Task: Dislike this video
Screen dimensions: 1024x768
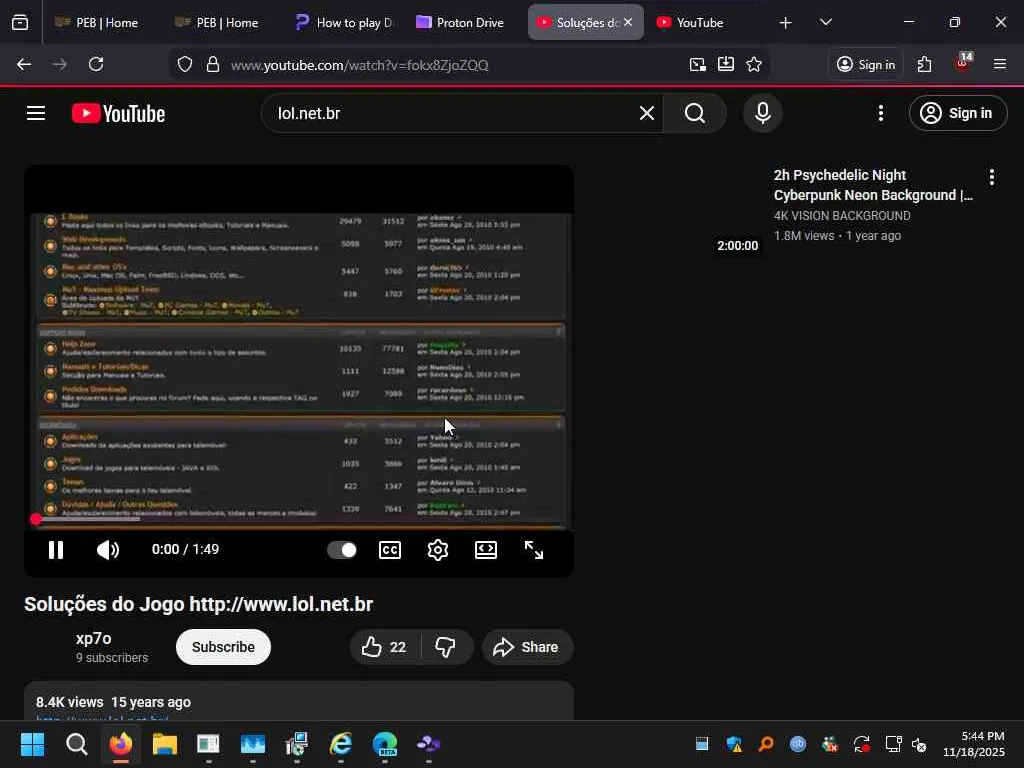Action: [x=447, y=647]
